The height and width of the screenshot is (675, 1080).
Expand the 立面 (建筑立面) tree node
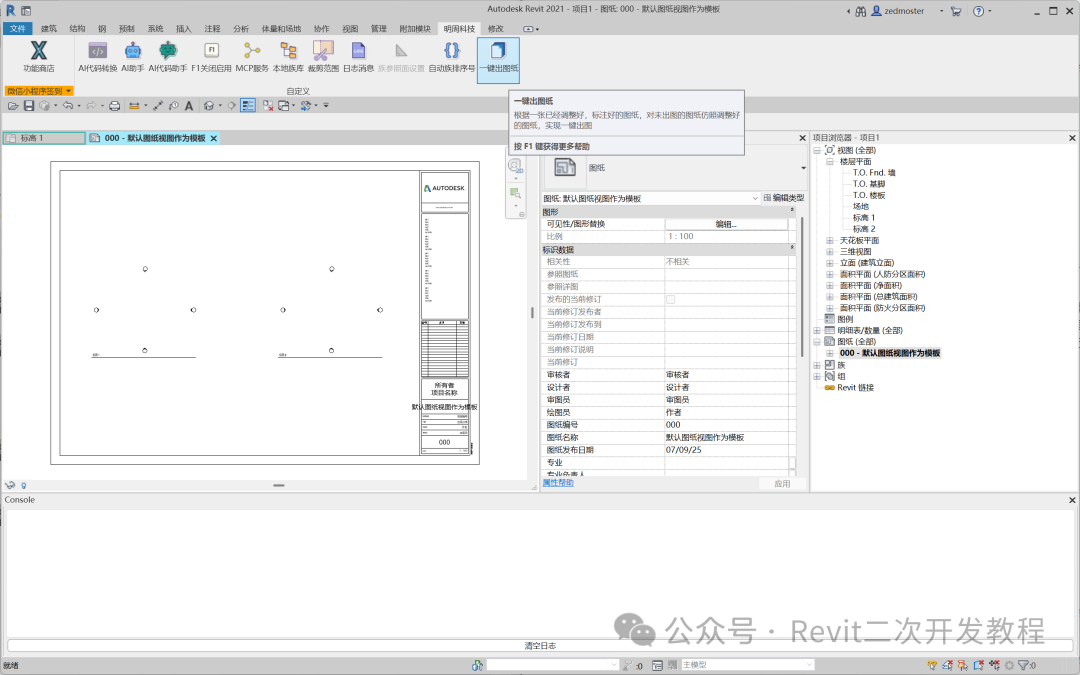pyautogui.click(x=830, y=263)
